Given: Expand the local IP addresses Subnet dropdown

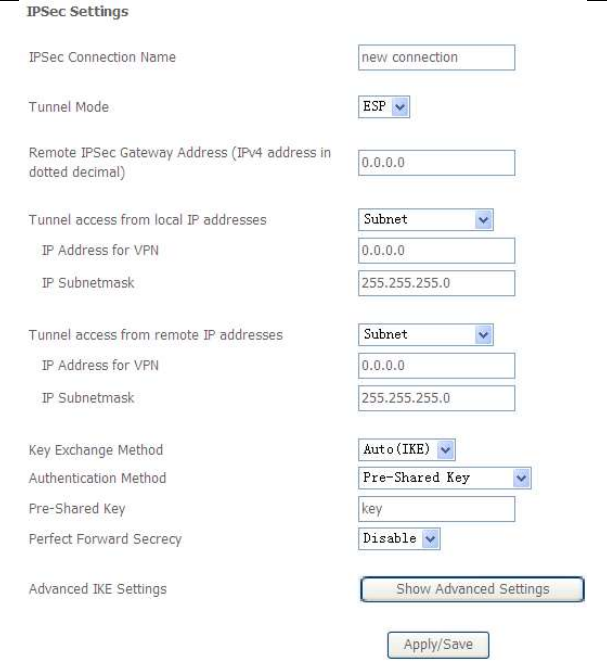Looking at the screenshot, I should coord(427,220).
